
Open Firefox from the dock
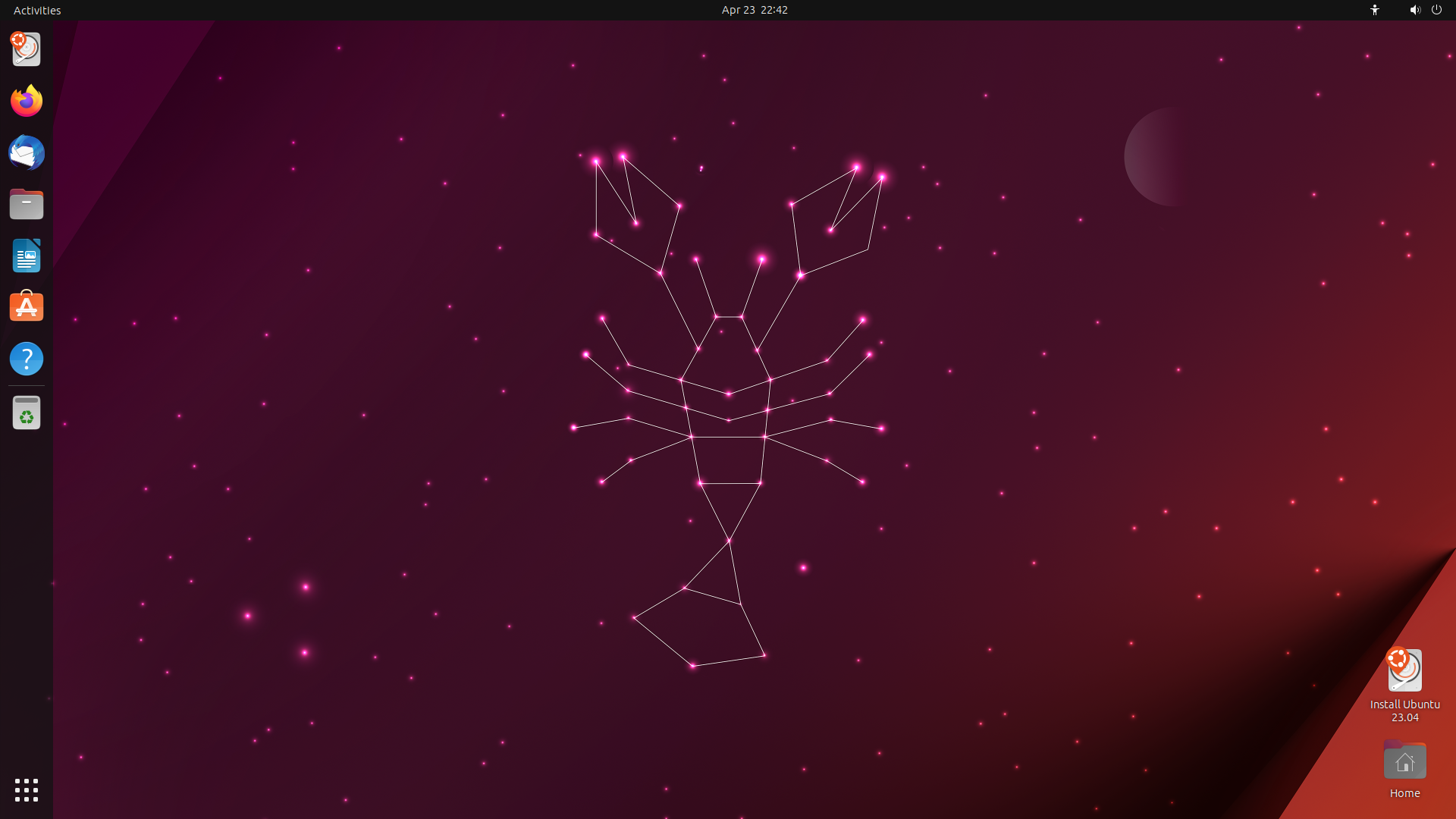pos(26,101)
